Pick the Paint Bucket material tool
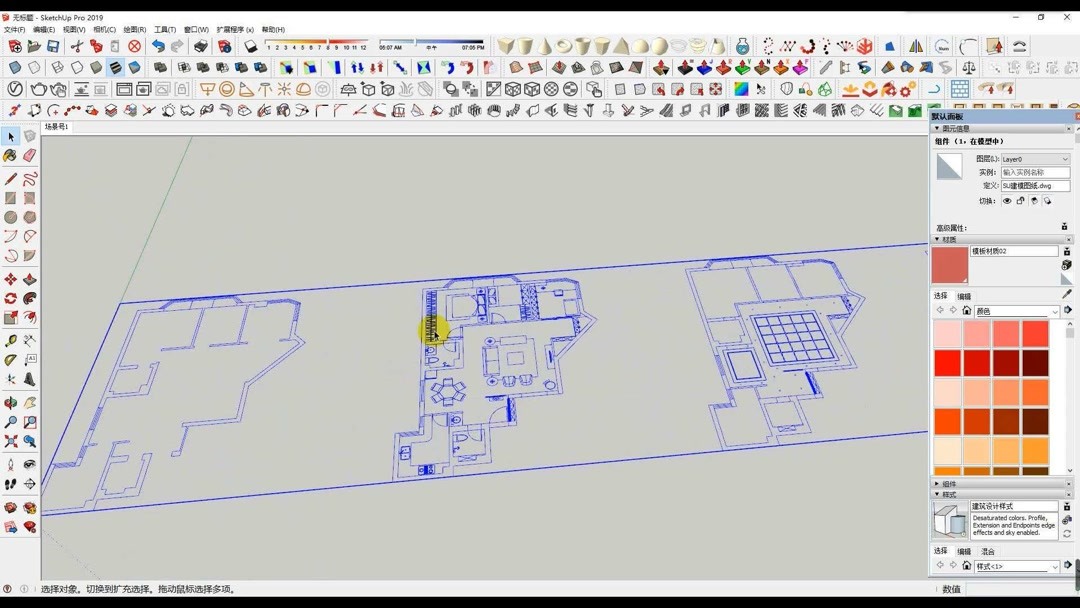Viewport: 1080px width, 608px height. pyautogui.click(x=11, y=157)
